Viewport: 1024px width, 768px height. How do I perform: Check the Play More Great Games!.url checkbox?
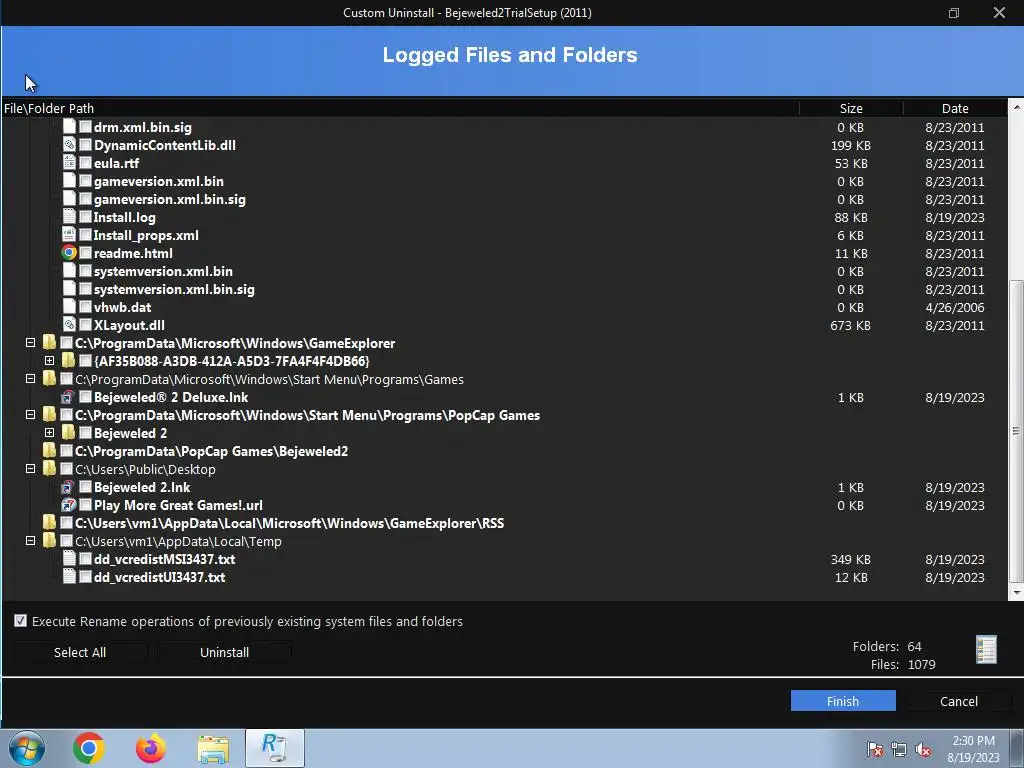[86, 505]
